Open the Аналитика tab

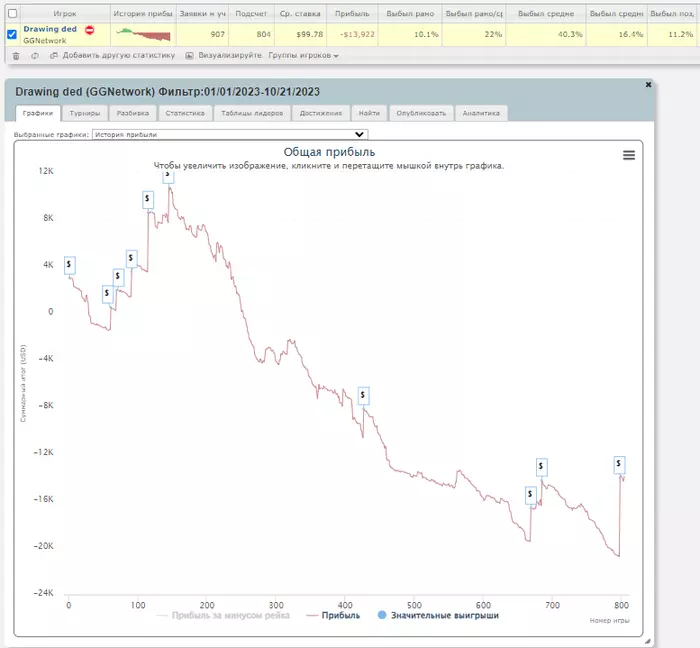pyautogui.click(x=481, y=113)
